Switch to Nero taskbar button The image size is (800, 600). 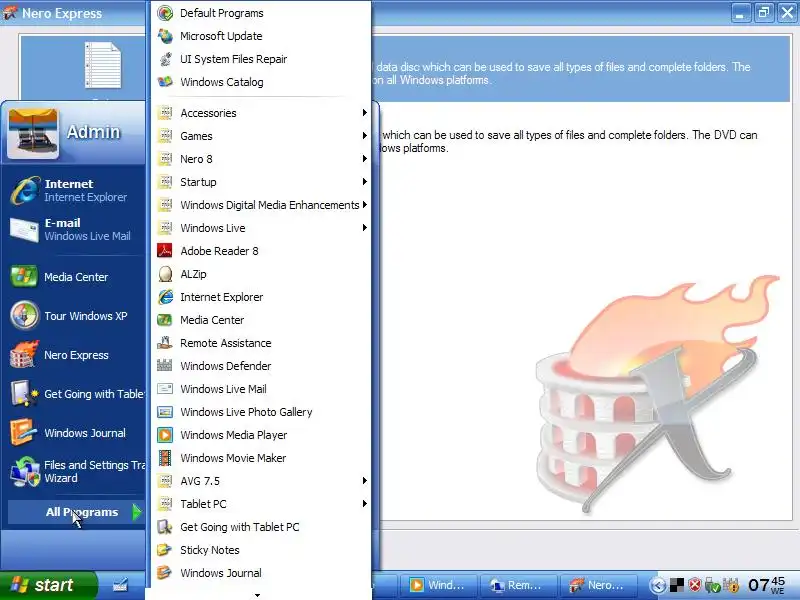coord(597,585)
